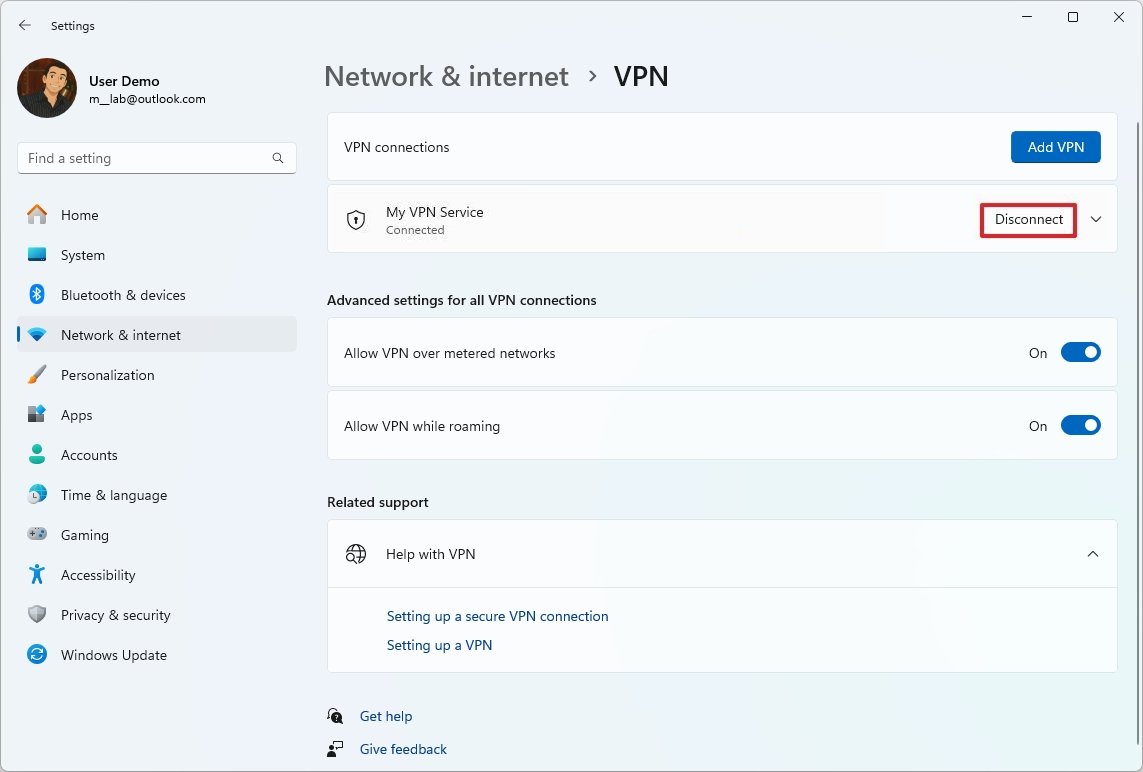The height and width of the screenshot is (772, 1143).
Task: Open the Setting up a VPN link
Action: click(x=439, y=645)
